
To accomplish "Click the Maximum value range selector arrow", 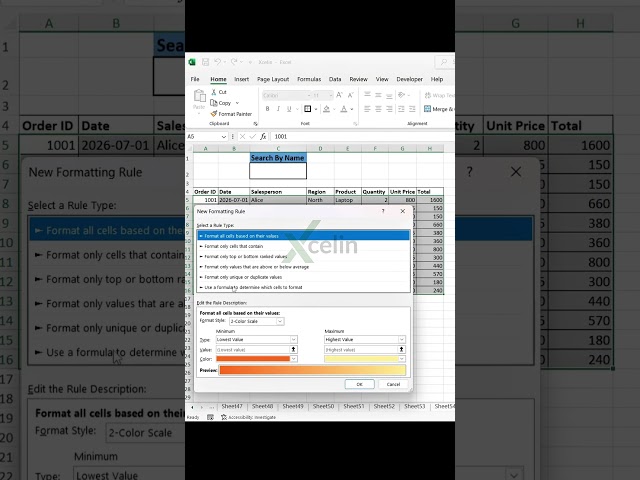I will click(402, 349).
